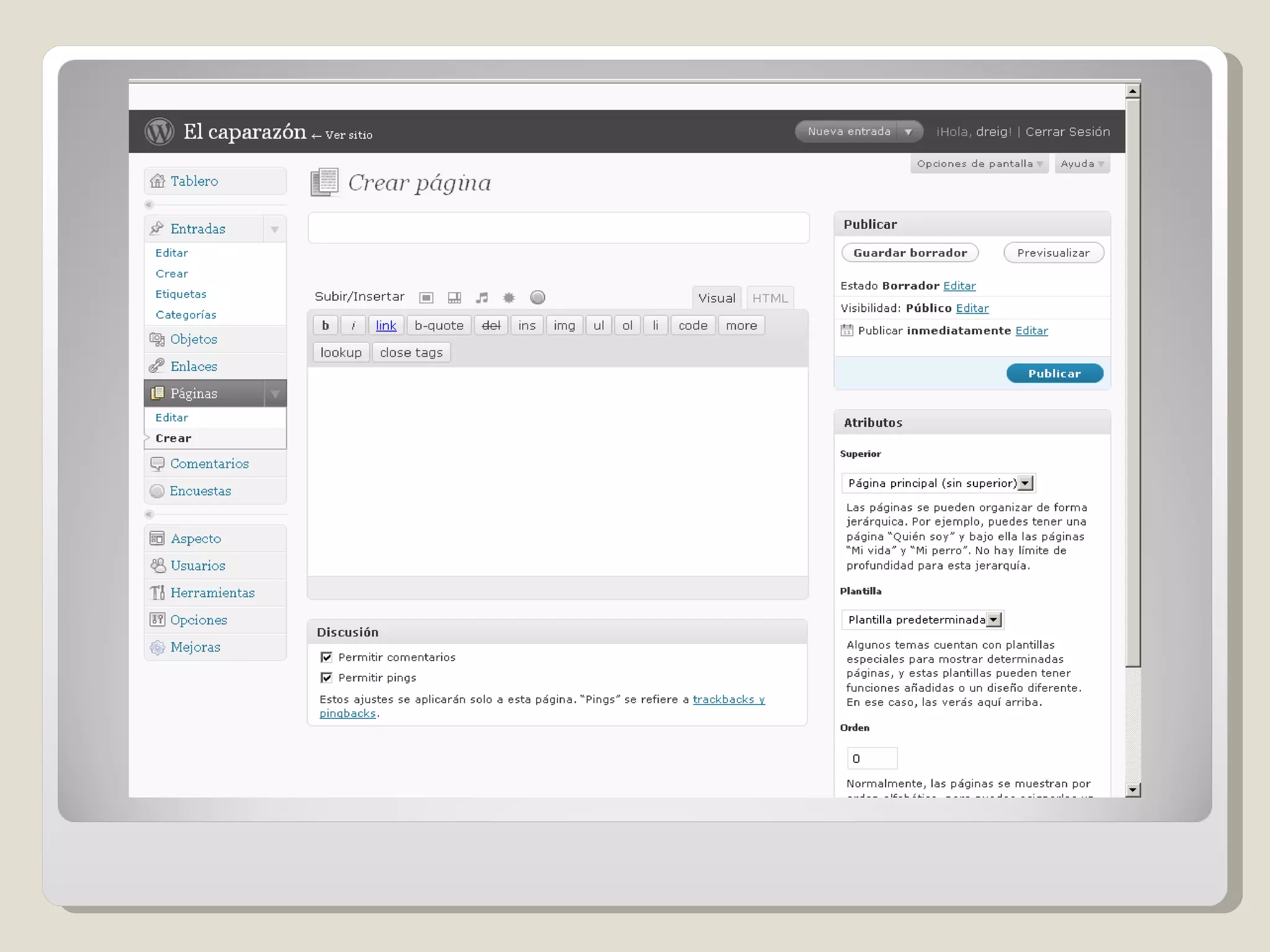This screenshot has height=952, width=1270.
Task: Click the add poll round icon
Action: coord(538,297)
